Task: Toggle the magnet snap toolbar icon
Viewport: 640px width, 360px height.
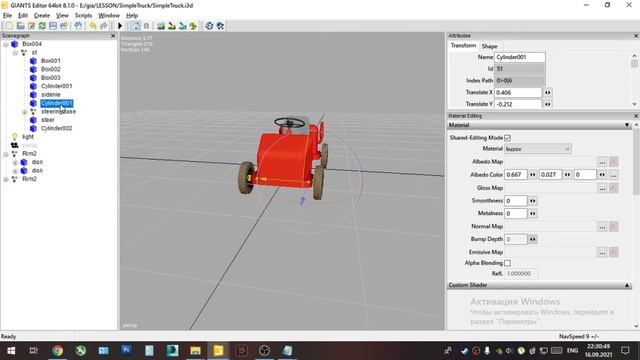Action: 146,26
